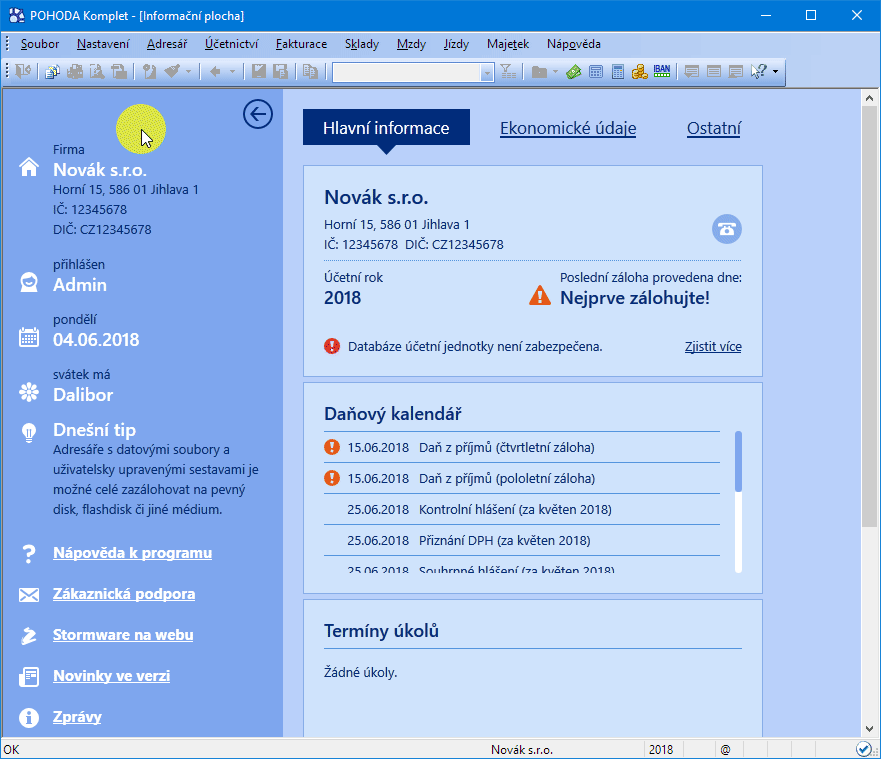Open the Soubor menu
881x759 pixels.
coord(40,44)
